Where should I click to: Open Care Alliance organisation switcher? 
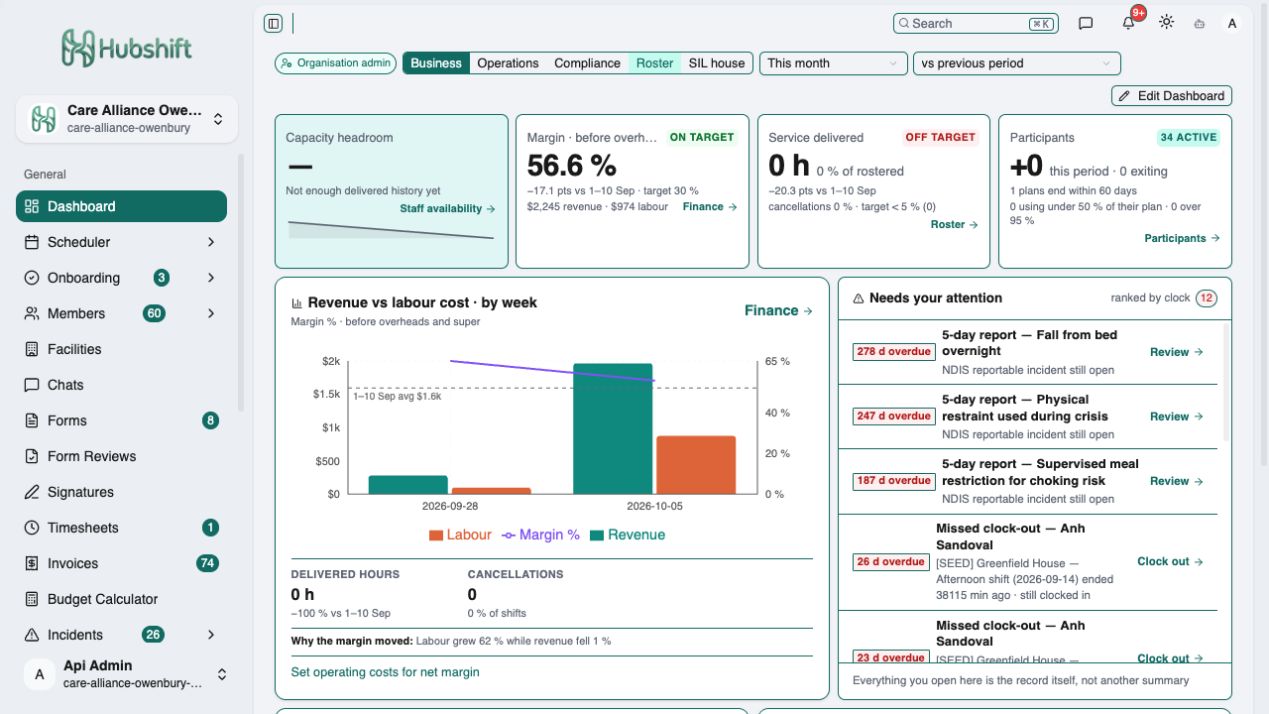click(127, 119)
